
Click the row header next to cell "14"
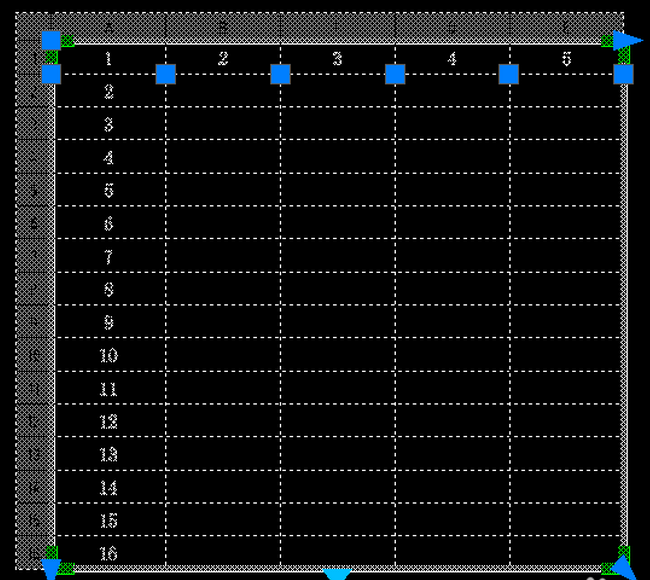[34, 487]
